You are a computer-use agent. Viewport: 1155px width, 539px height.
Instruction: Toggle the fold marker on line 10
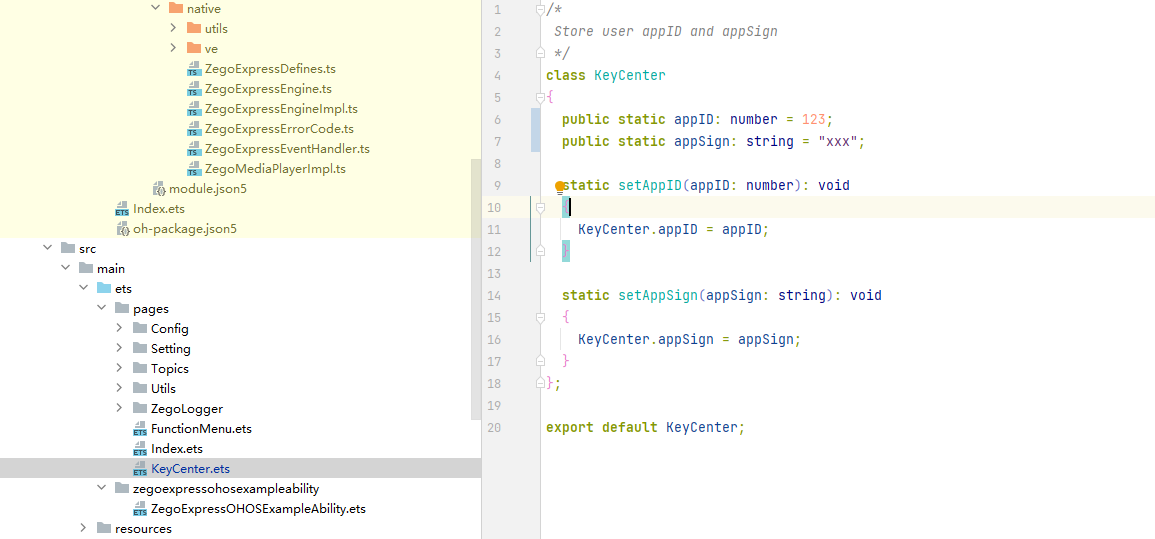tap(541, 208)
